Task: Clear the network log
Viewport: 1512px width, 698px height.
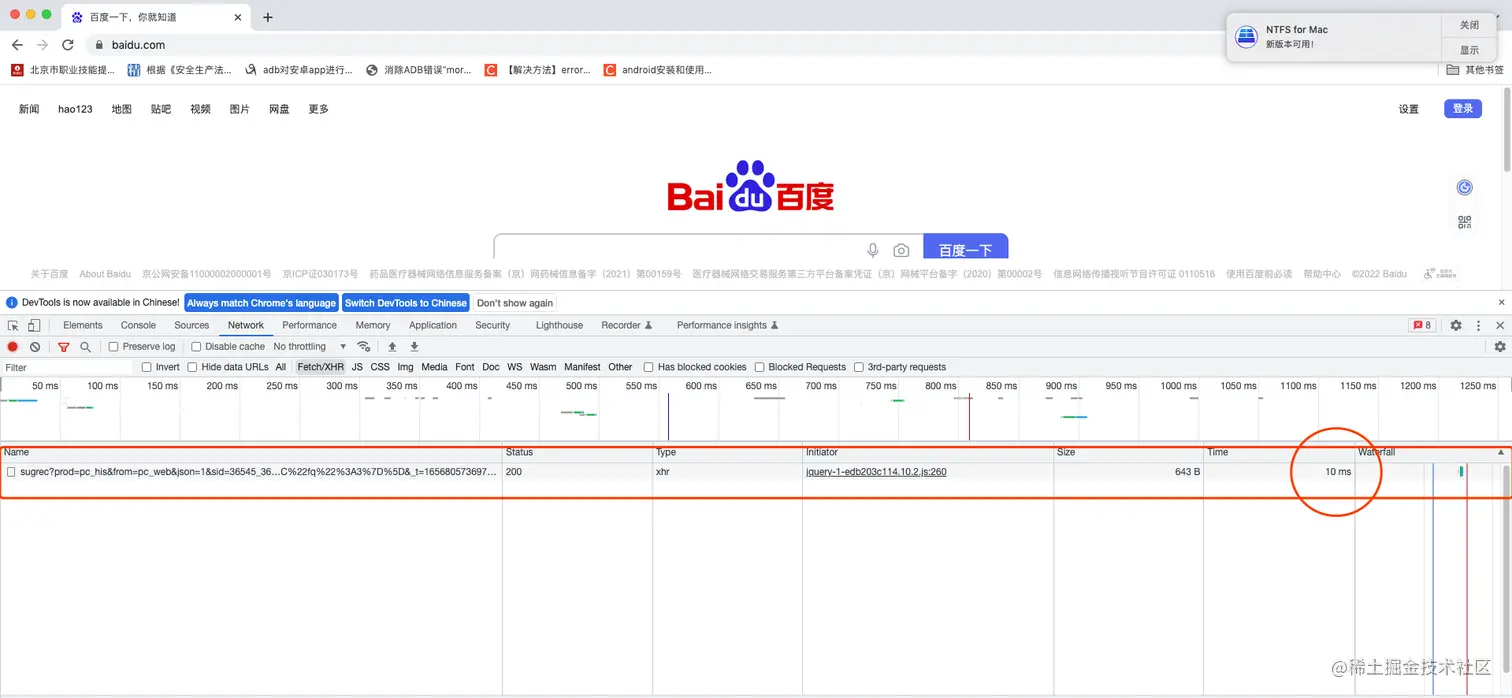Action: (35, 347)
